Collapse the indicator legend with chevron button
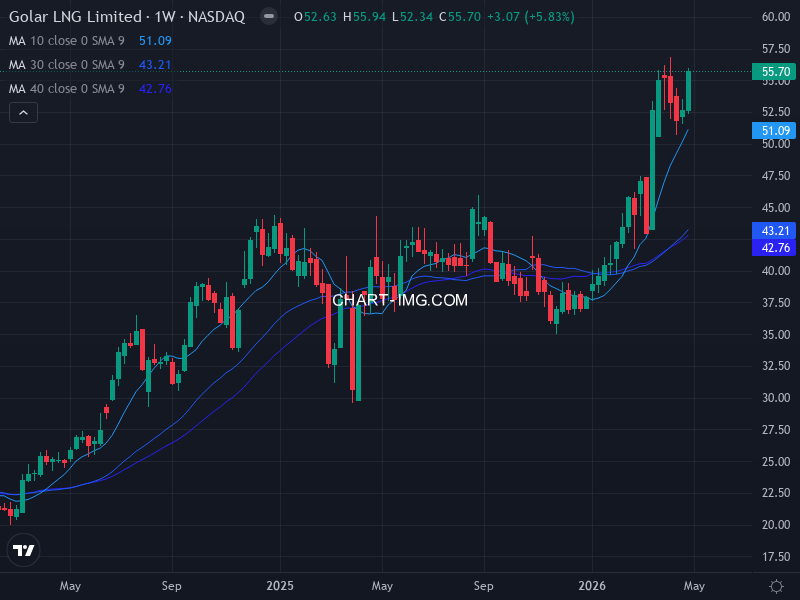 [23, 113]
